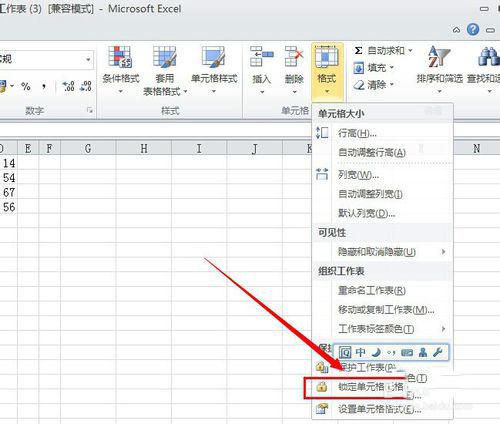Open Conditional Formatting (条件格式) menu
Screen dimensions: 500x424
pyautogui.click(x=120, y=69)
